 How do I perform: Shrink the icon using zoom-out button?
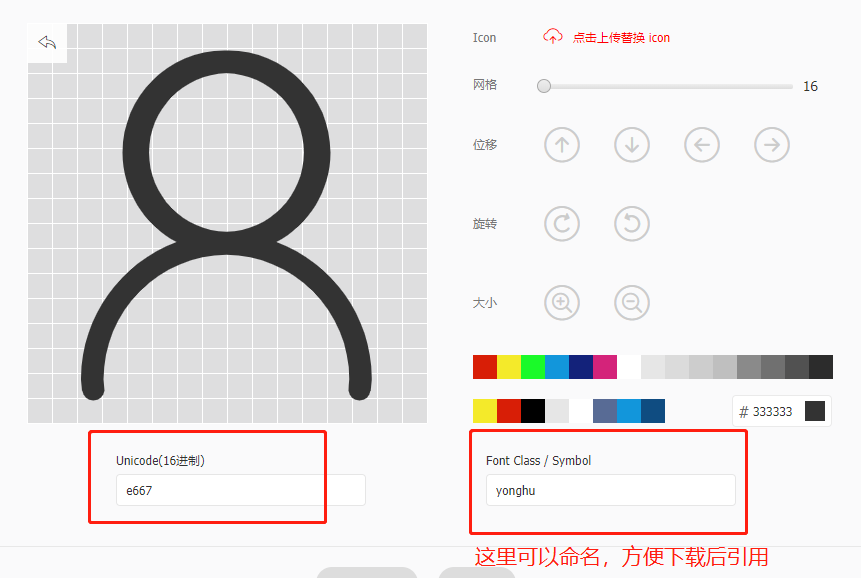coord(631,302)
